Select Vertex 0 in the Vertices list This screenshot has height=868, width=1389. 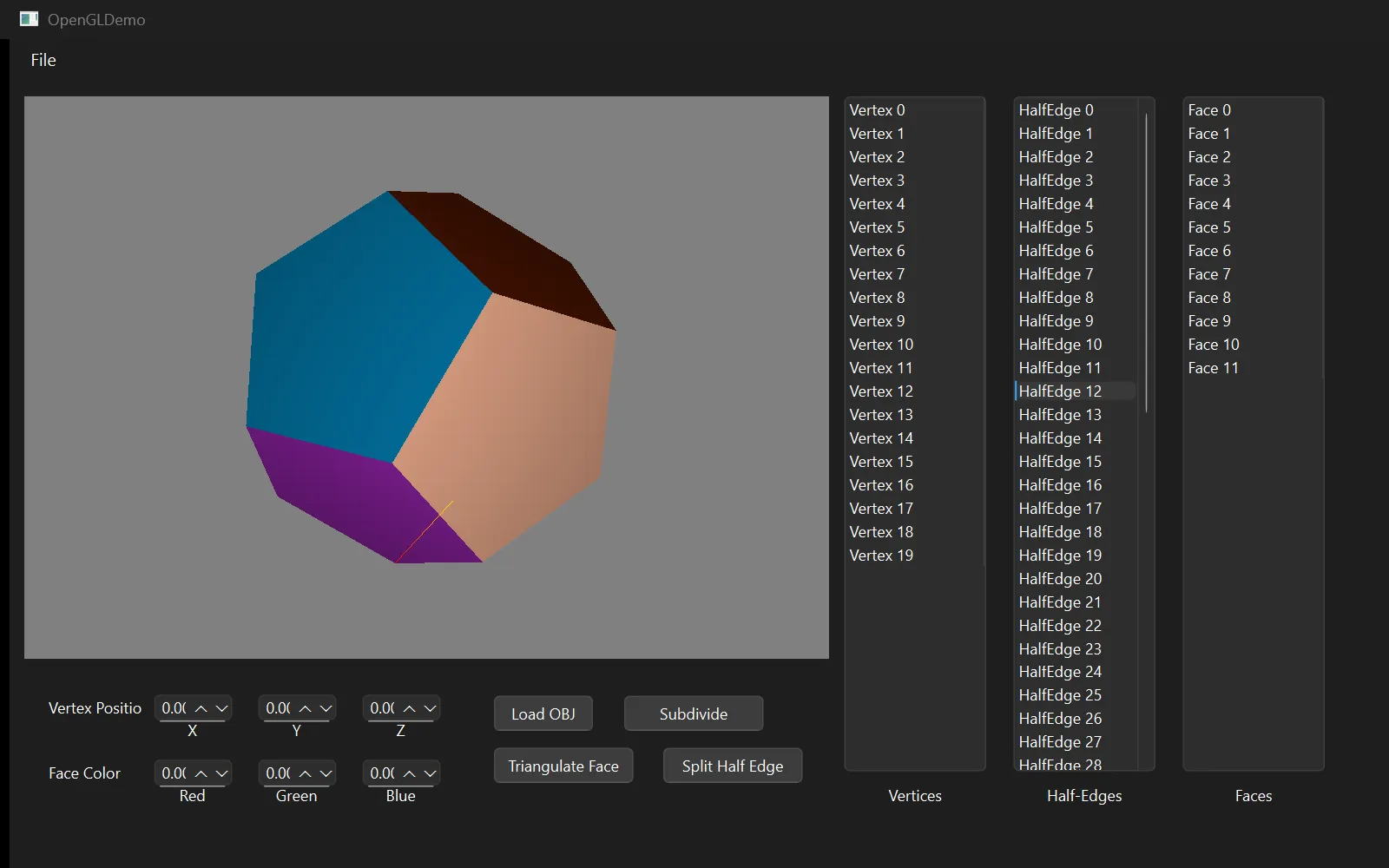pyautogui.click(x=914, y=110)
